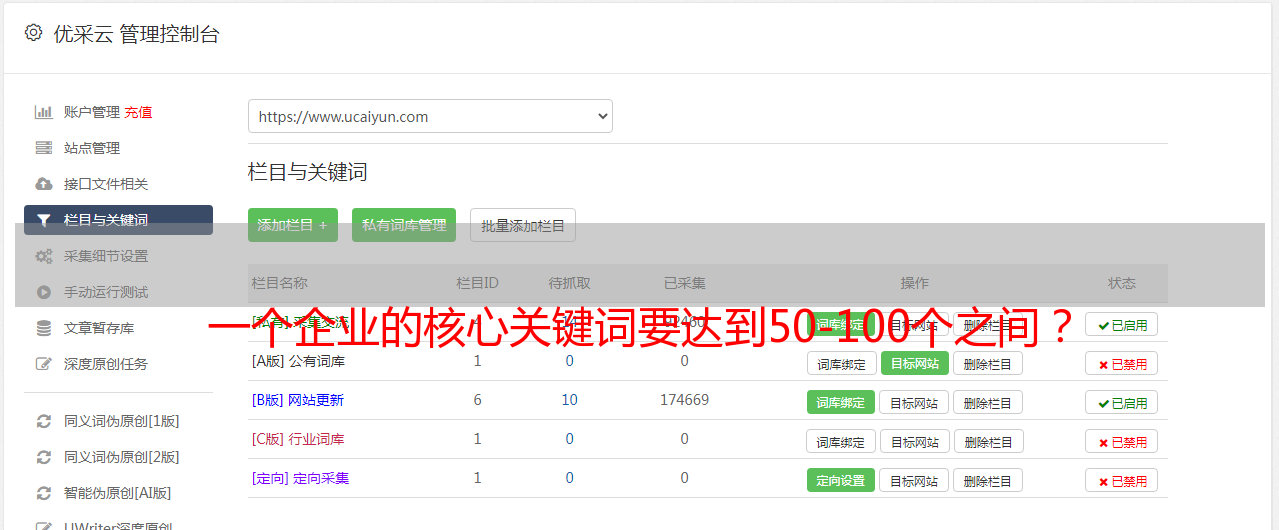The width and height of the screenshot is (1279, 530).
Task: Click the green 添加栏目 + button
Action: [x=293, y=225]
